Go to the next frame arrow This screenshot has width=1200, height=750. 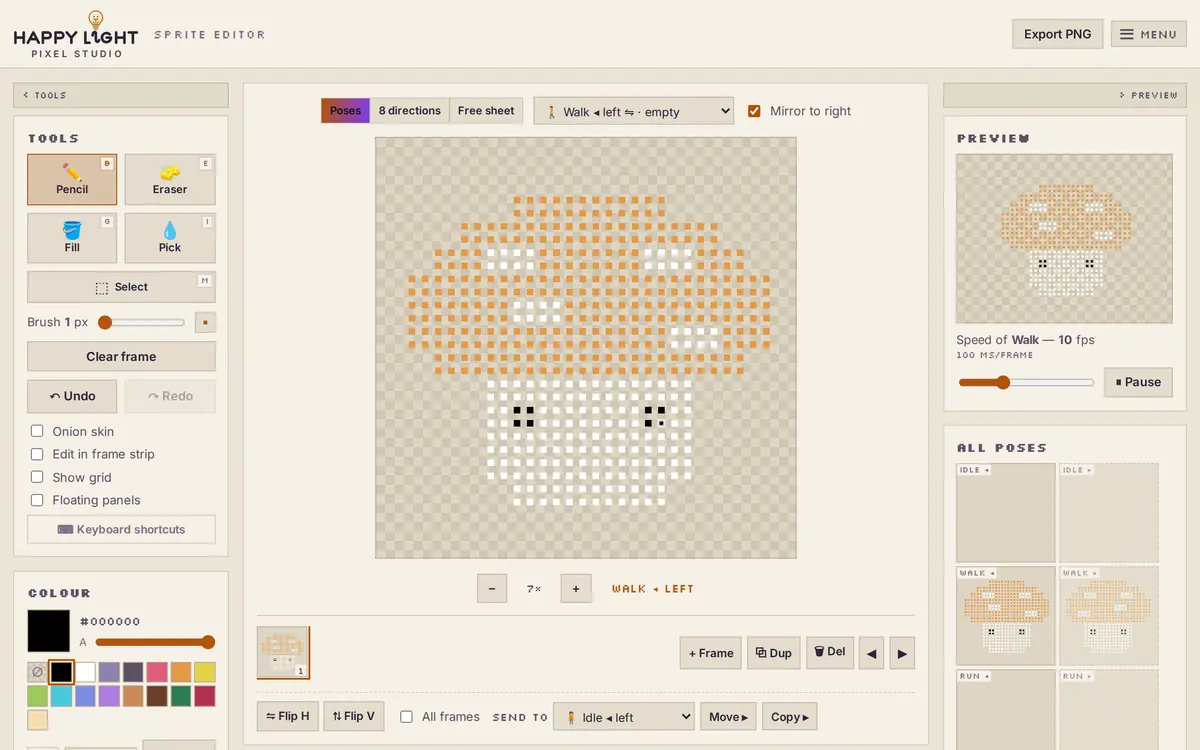pos(902,653)
